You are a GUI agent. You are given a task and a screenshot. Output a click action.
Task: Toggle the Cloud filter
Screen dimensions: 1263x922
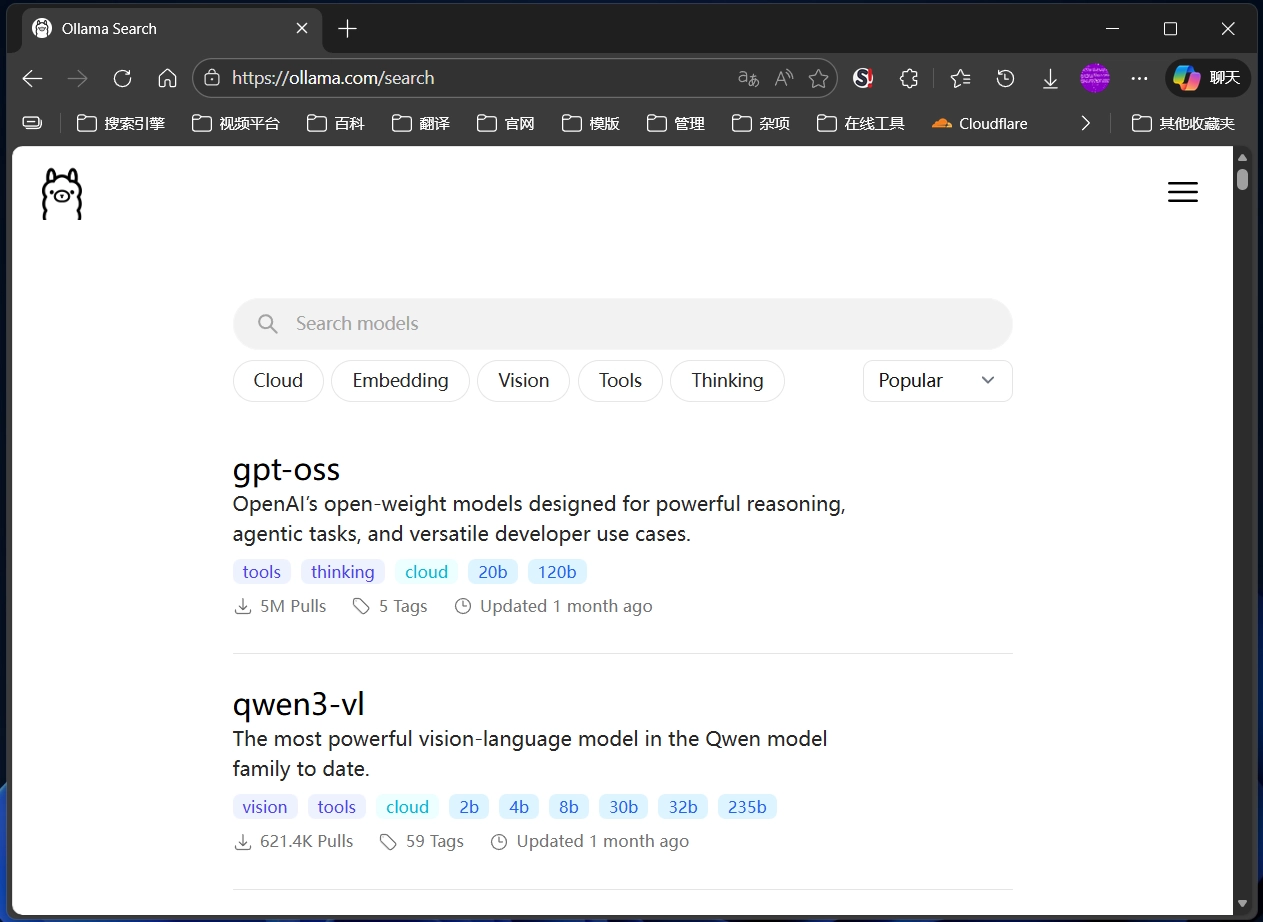click(278, 381)
